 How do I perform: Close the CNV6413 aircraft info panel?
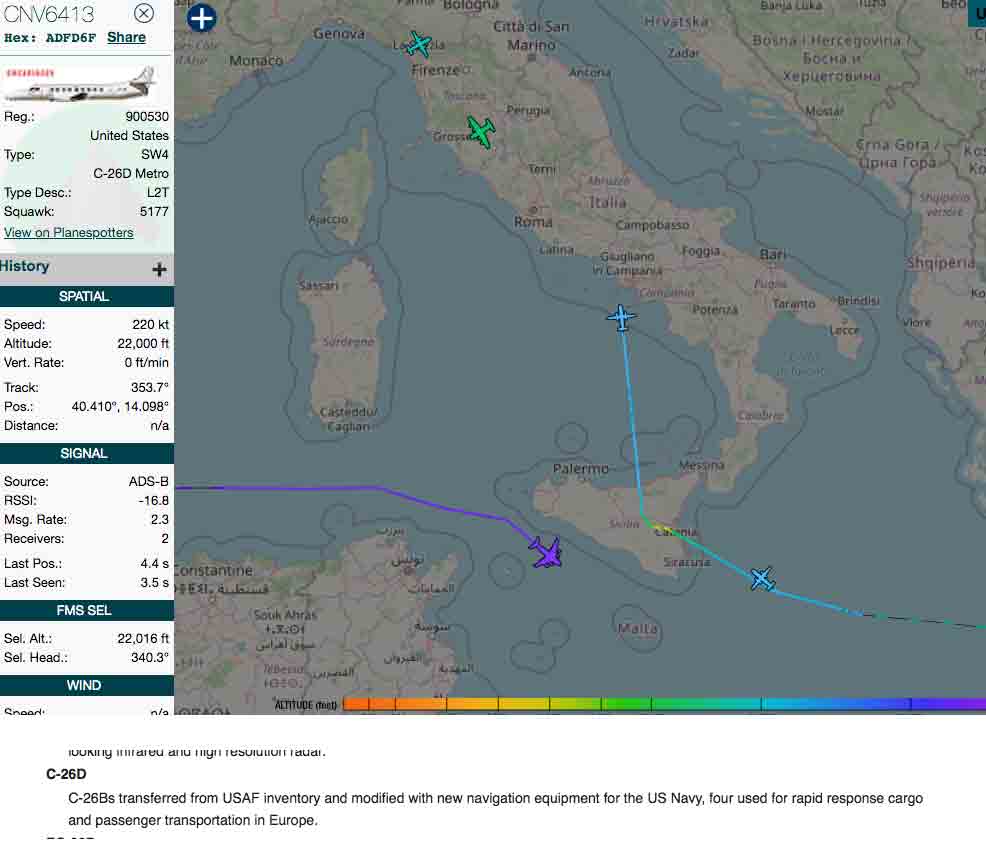(x=144, y=13)
